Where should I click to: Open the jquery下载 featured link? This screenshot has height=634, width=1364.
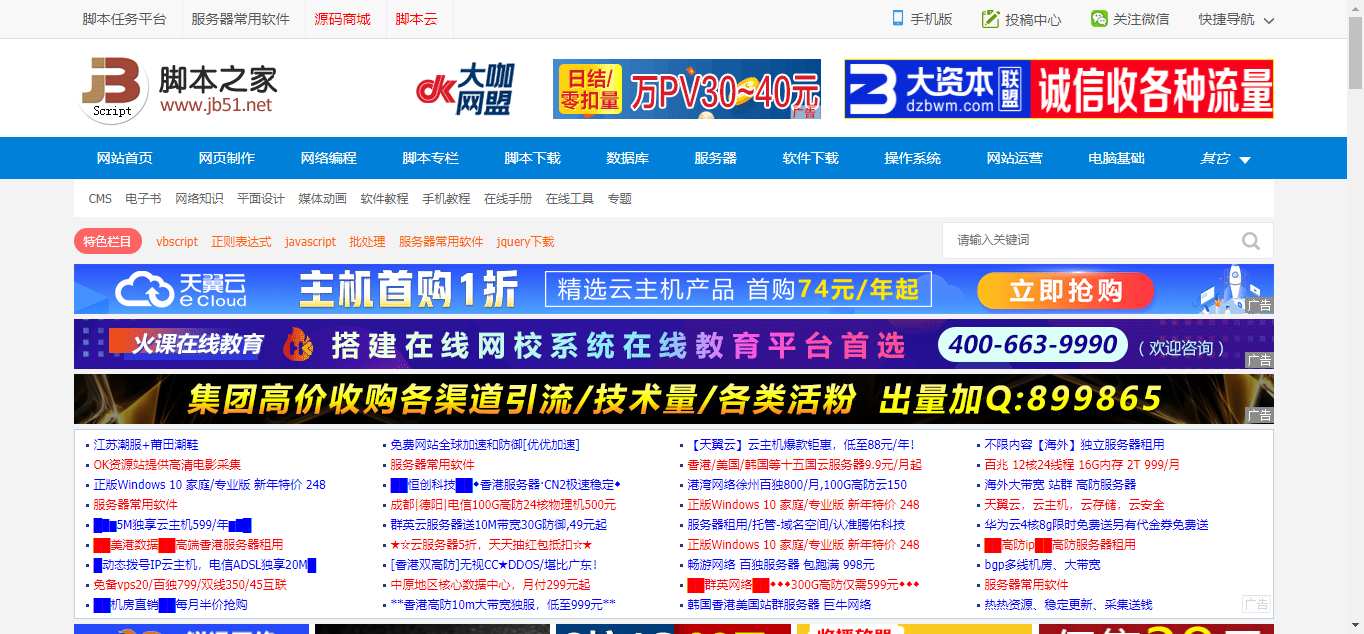(525, 242)
